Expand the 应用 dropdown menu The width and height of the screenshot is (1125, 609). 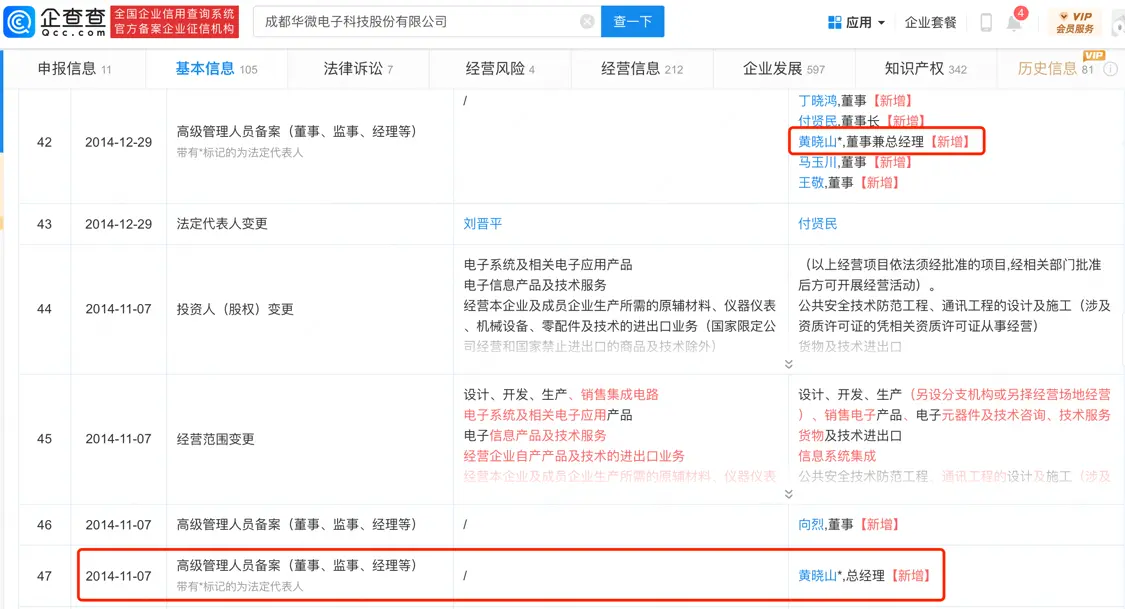[x=882, y=22]
